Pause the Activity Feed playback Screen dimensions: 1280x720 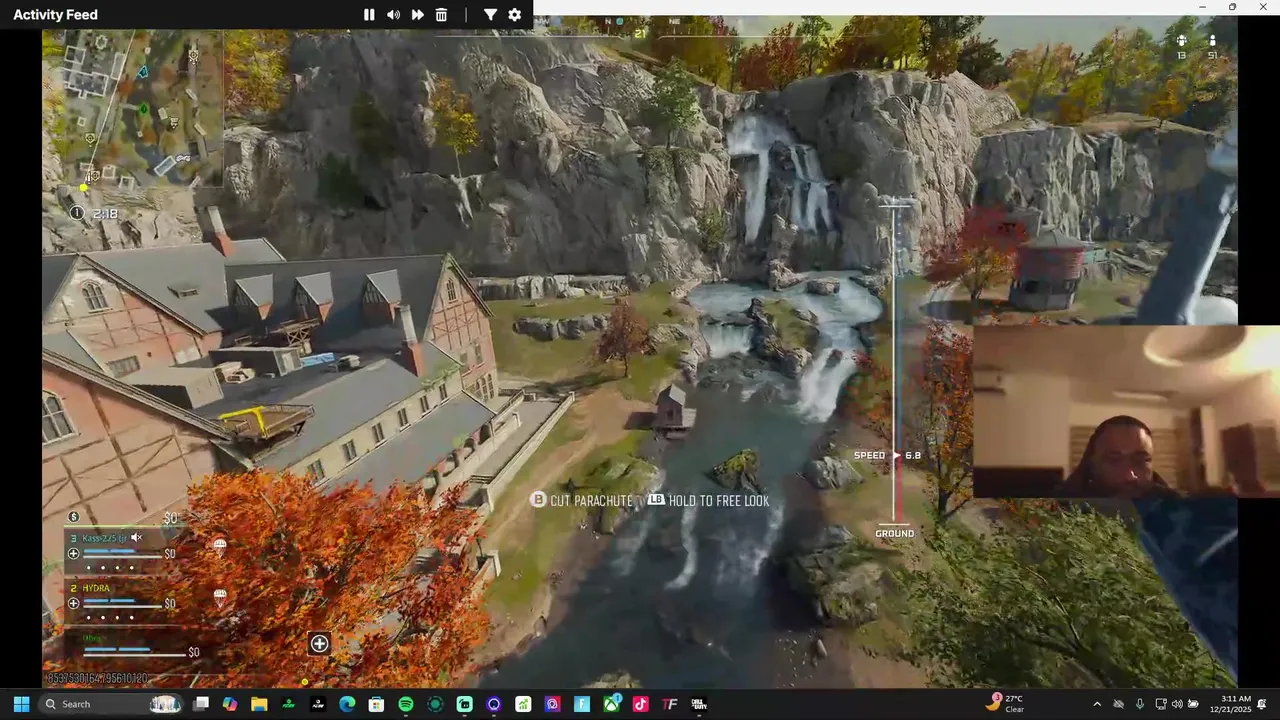pyautogui.click(x=369, y=15)
